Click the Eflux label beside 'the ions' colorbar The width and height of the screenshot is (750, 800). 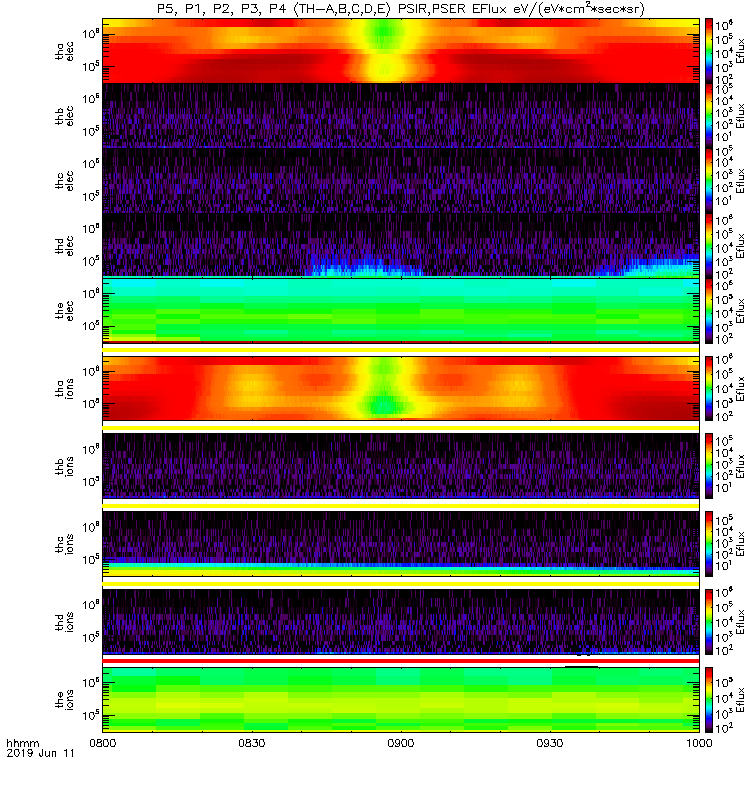740,700
